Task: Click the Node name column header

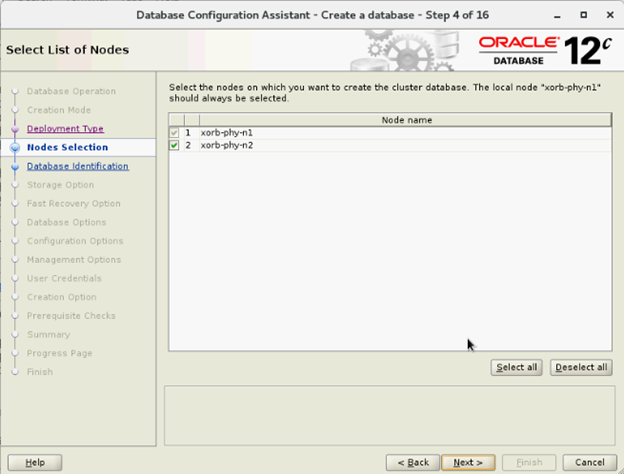Action: tap(406, 120)
